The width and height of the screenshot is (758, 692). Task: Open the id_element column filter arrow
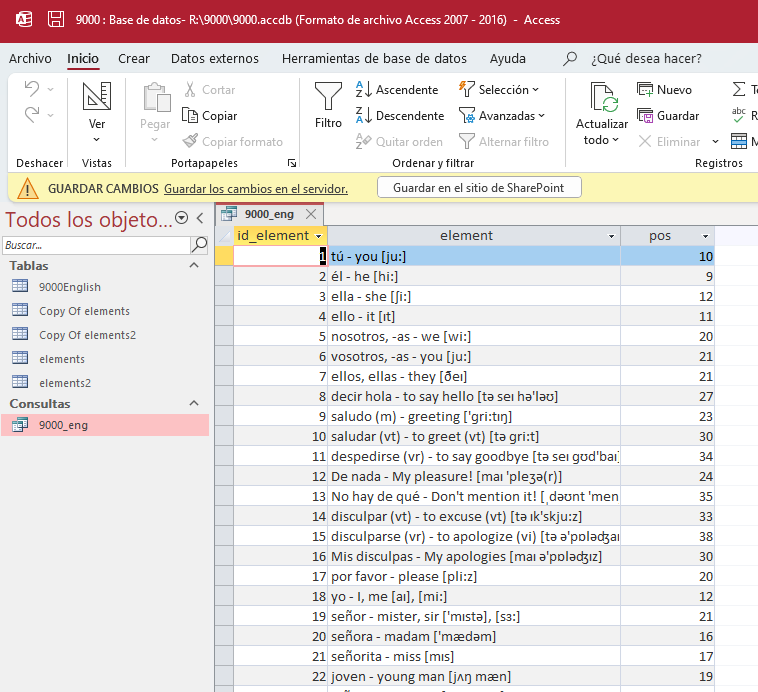(318, 236)
